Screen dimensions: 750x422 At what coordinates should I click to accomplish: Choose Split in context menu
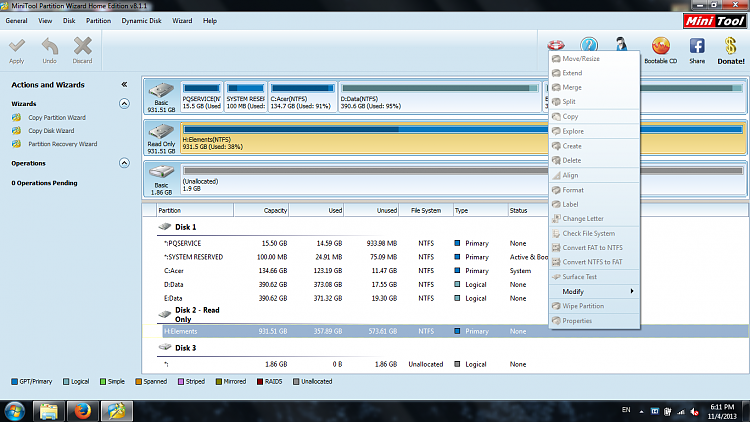594,101
